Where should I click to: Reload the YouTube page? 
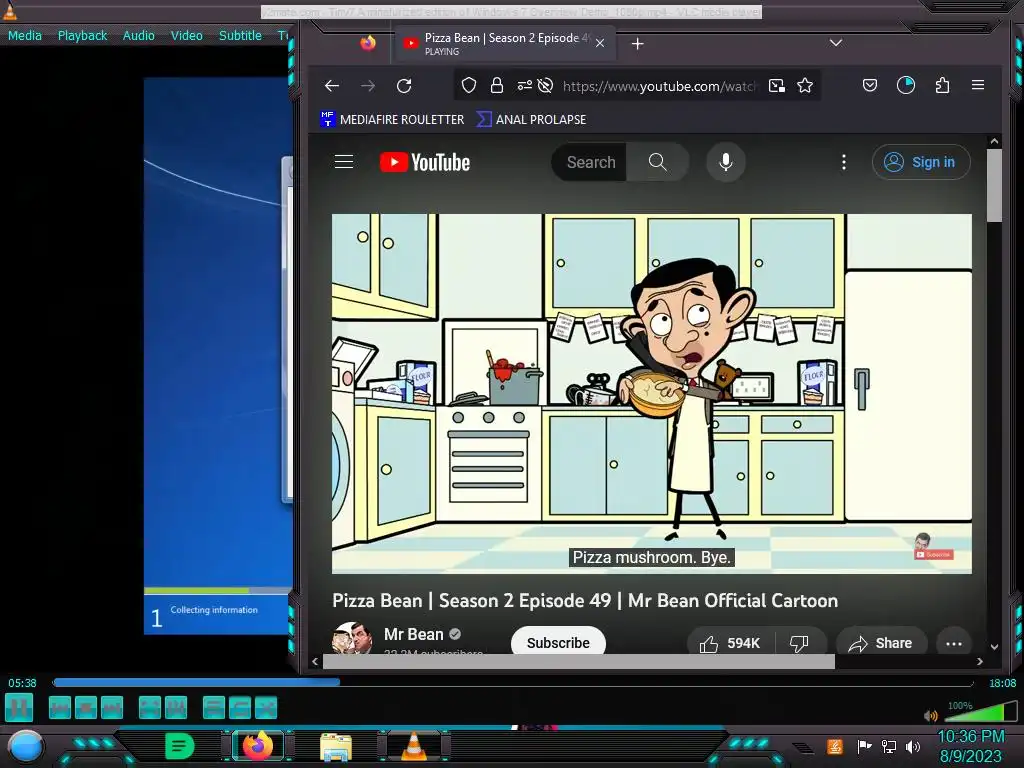click(x=404, y=86)
